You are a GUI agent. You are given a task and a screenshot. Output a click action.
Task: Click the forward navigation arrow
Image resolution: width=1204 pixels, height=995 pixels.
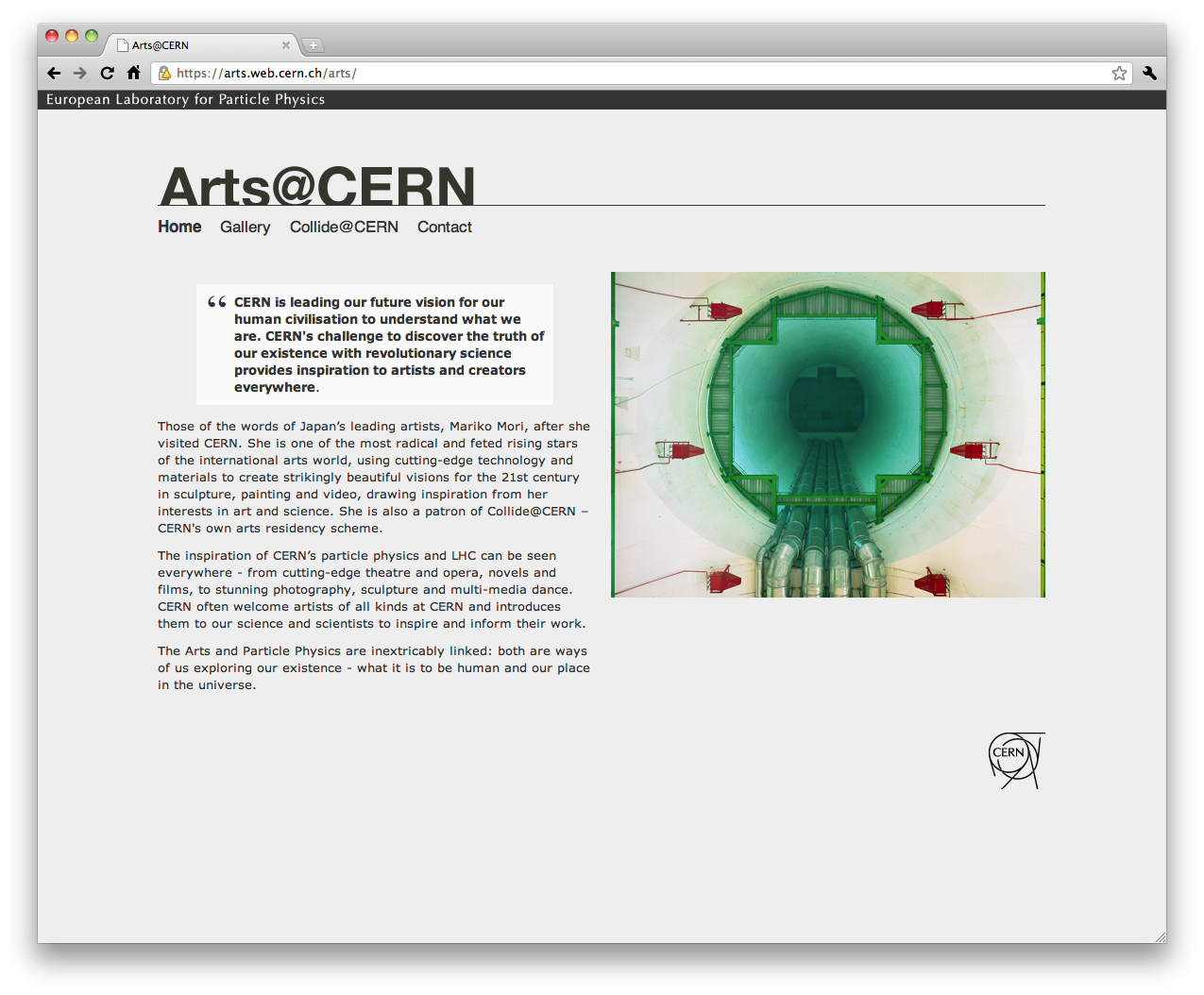pos(80,73)
